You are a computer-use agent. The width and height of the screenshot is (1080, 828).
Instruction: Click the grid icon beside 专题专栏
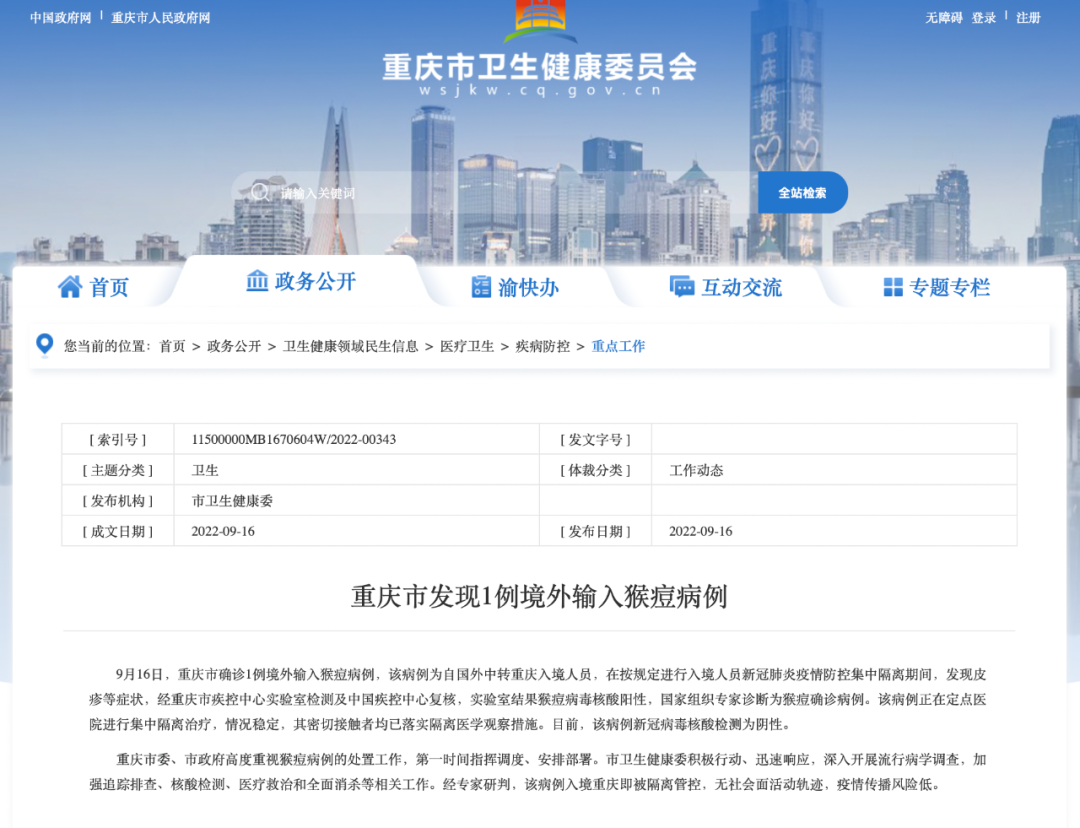coord(893,287)
